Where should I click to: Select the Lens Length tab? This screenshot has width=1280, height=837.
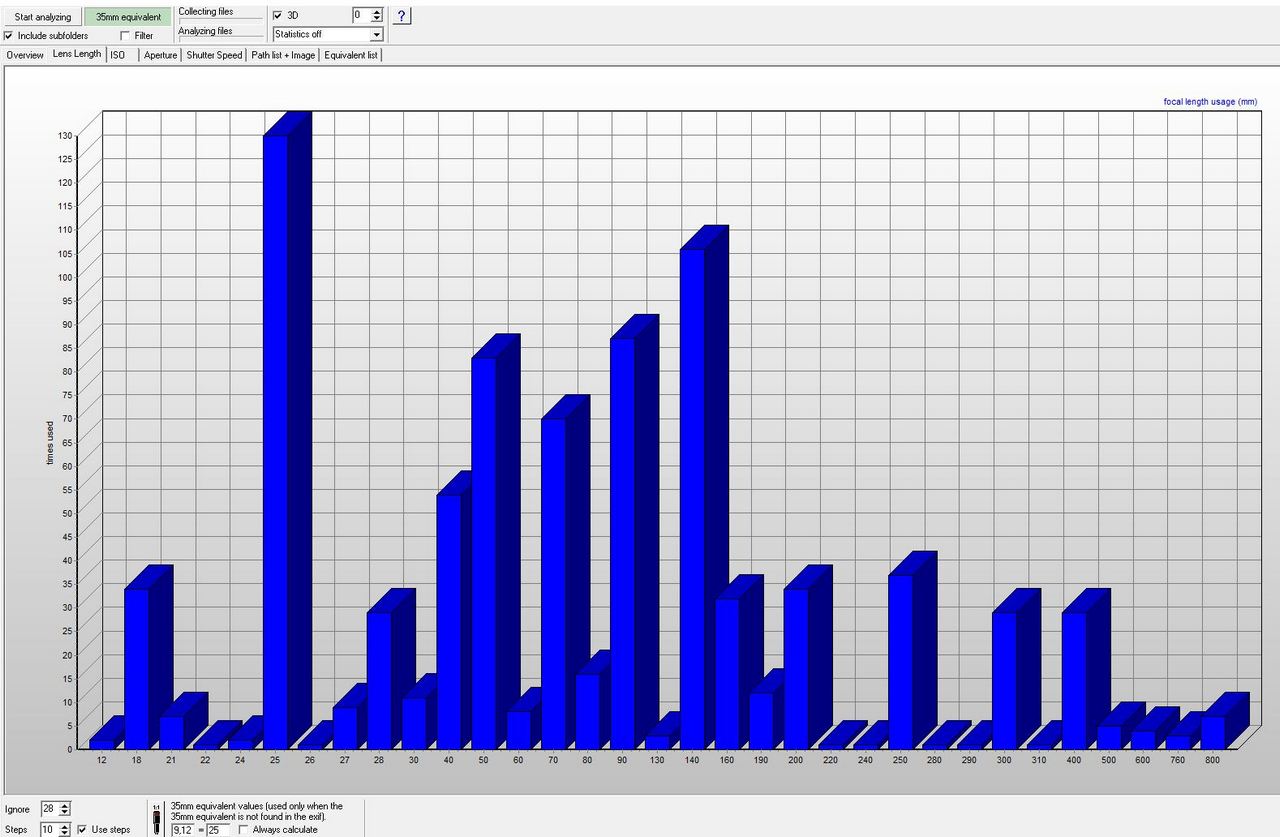(77, 54)
